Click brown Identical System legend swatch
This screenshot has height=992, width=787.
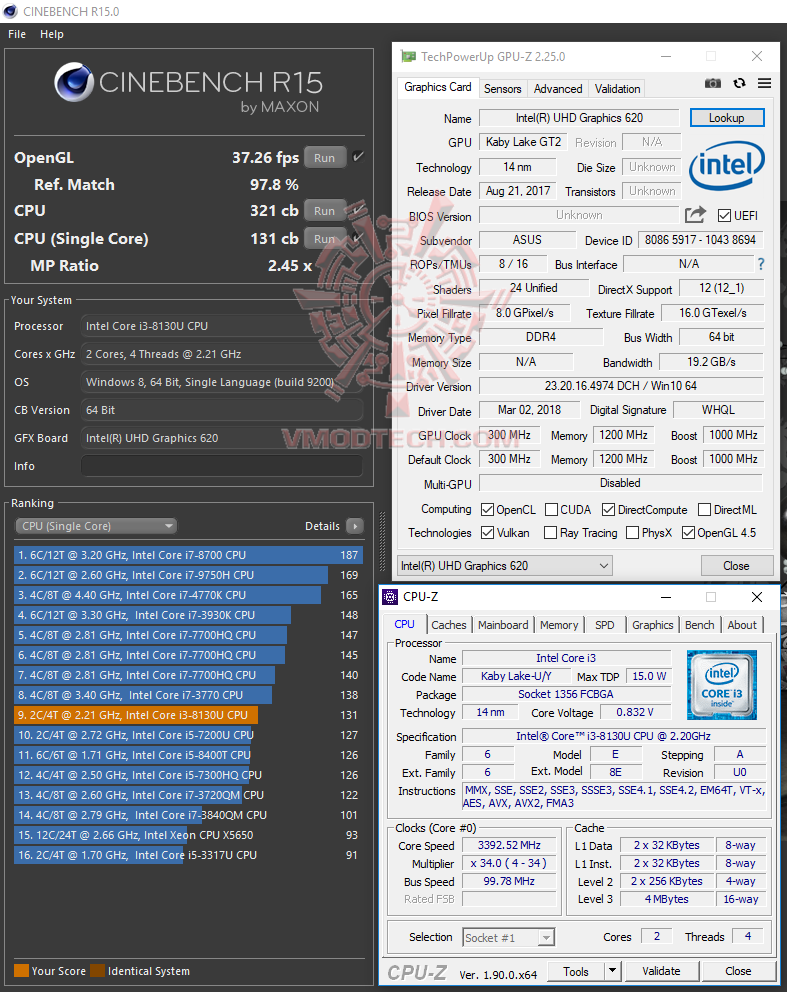[x=97, y=970]
